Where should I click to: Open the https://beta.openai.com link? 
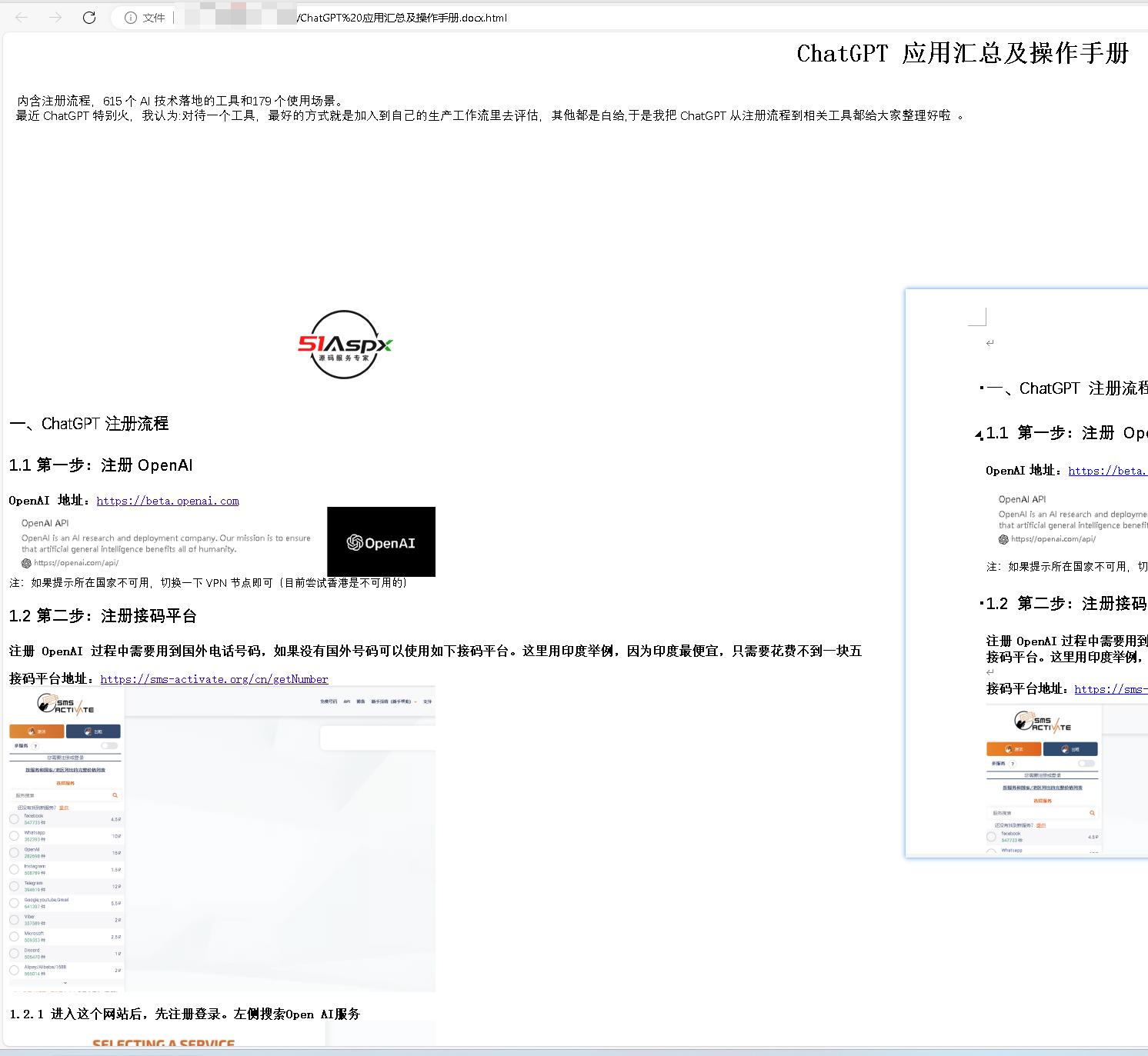(x=168, y=501)
